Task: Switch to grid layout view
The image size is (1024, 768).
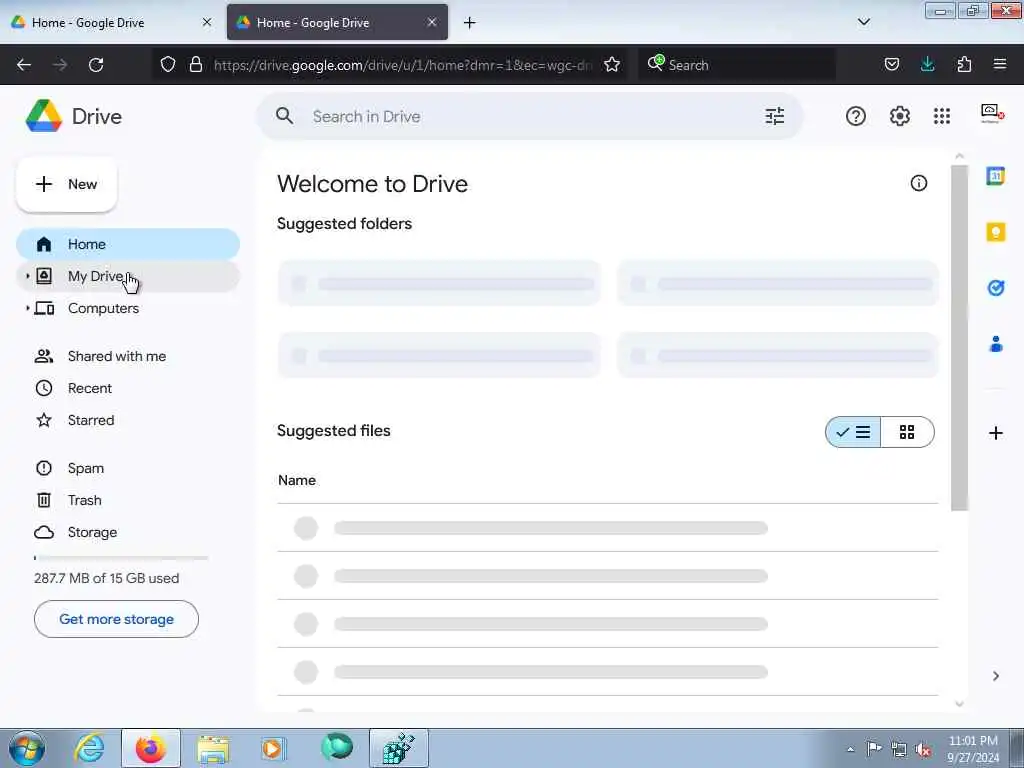Action: click(907, 432)
